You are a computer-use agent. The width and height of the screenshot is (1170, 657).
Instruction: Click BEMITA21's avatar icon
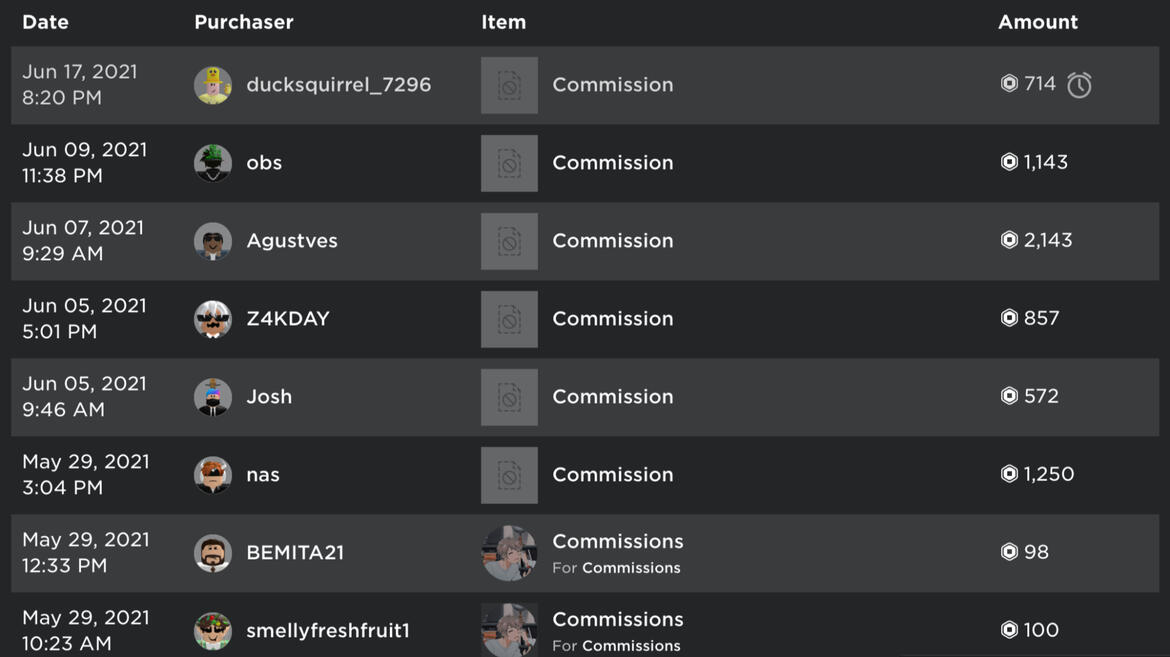click(213, 553)
